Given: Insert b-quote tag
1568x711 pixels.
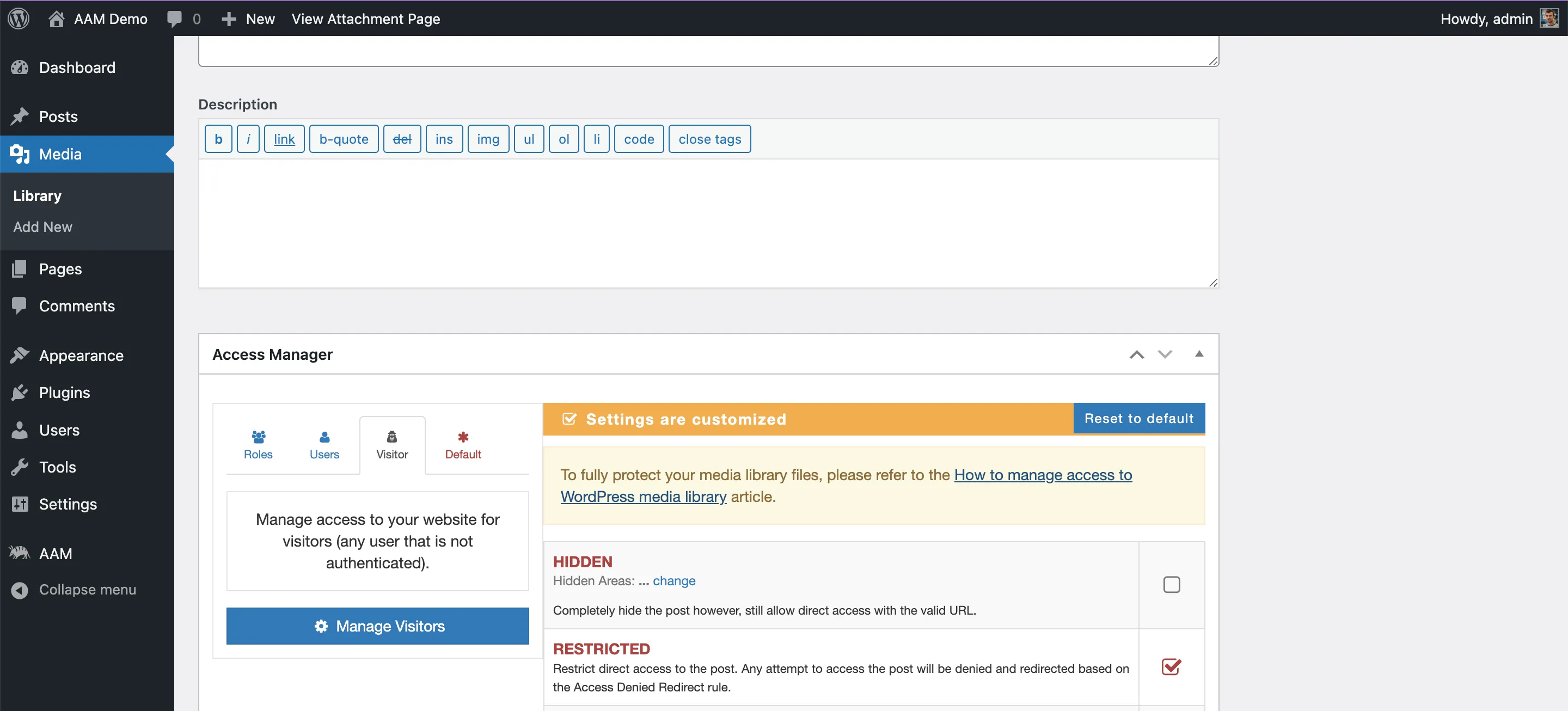Looking at the screenshot, I should (x=344, y=139).
